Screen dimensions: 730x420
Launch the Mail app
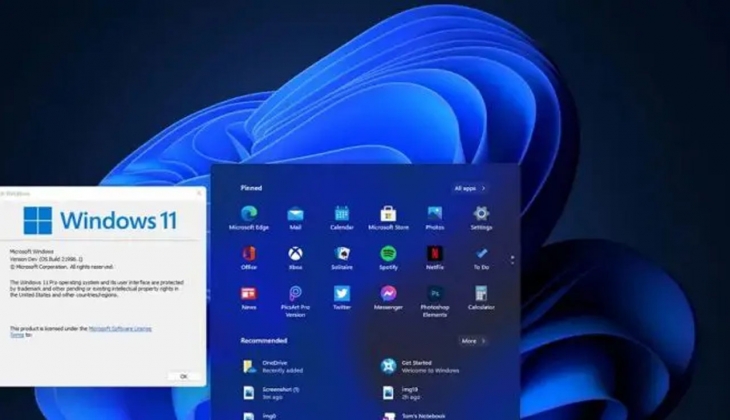point(295,218)
